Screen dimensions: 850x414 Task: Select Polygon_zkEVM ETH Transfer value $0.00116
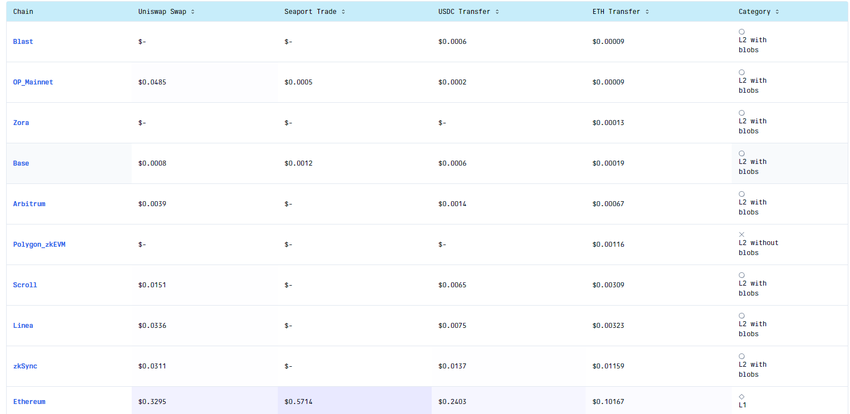(x=608, y=244)
